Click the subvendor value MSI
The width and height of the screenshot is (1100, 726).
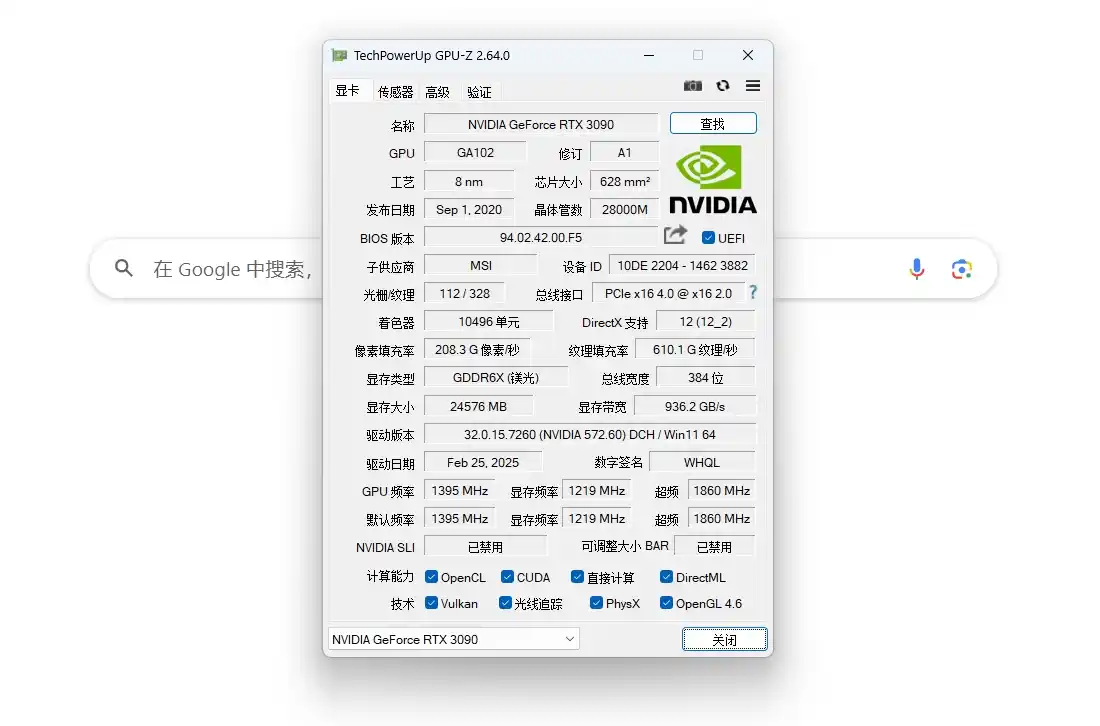(481, 265)
